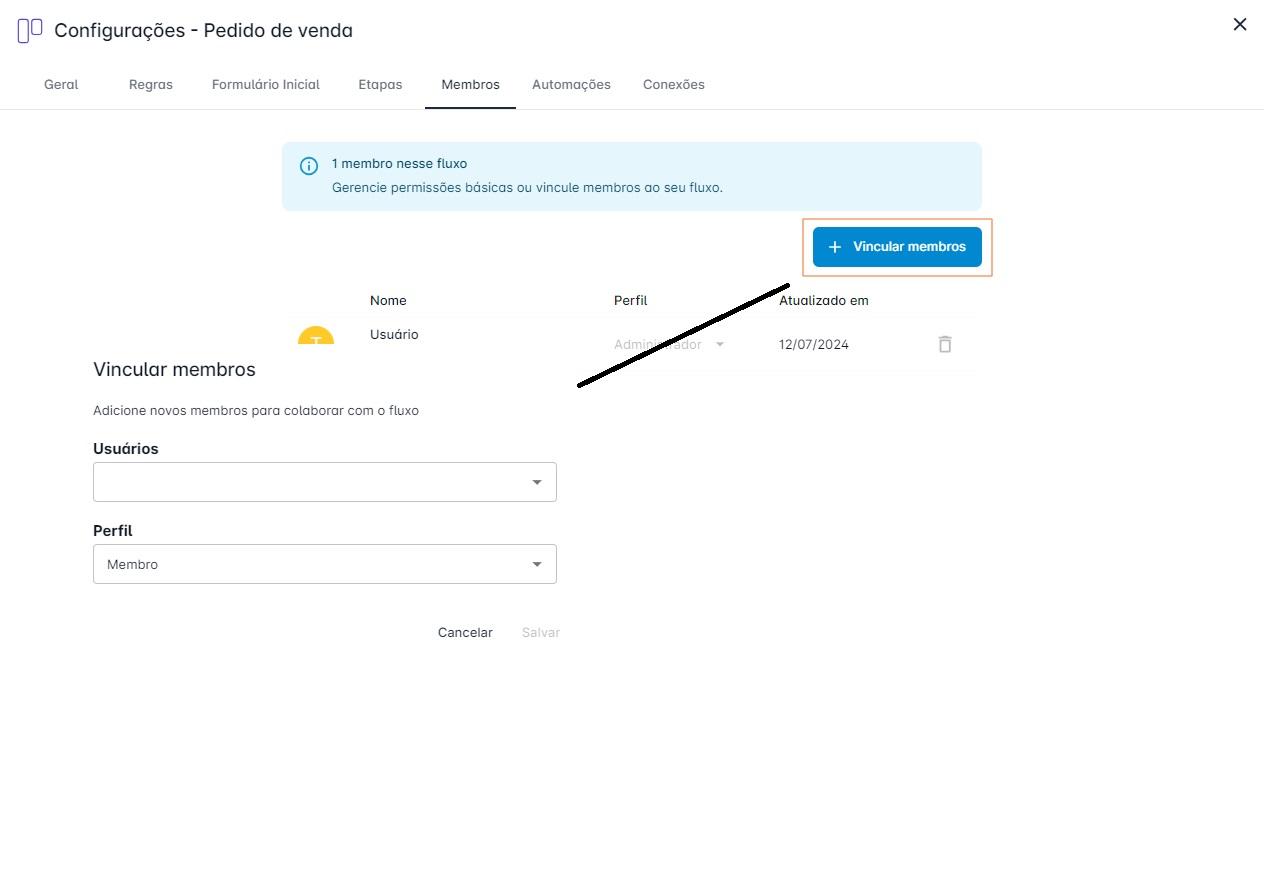Click the date 12/07/2024
1264x874 pixels.
(x=814, y=344)
